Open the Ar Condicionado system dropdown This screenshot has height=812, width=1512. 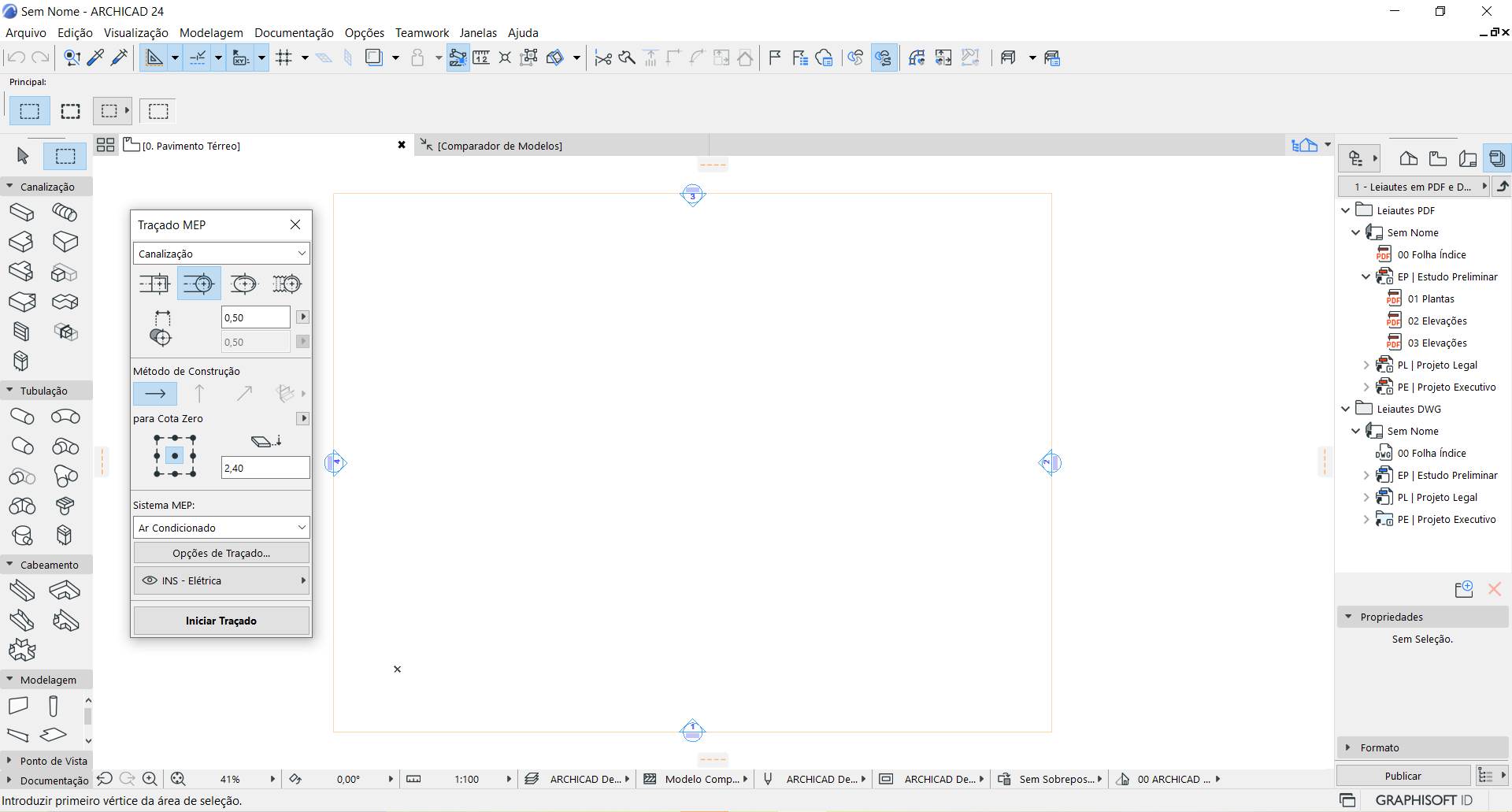[x=221, y=528]
